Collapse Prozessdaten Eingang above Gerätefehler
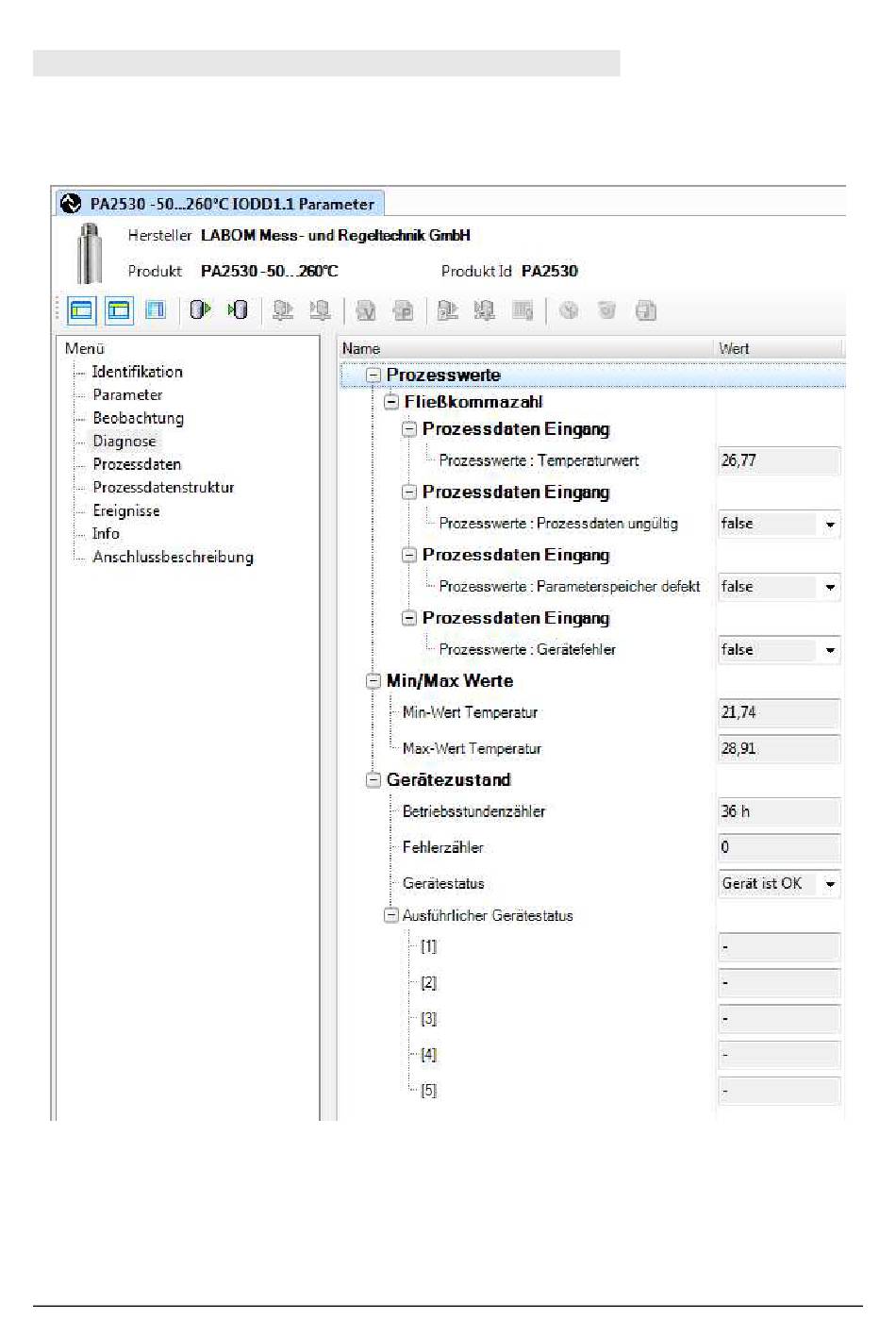Viewport: 896px width, 1319px height. click(x=409, y=618)
